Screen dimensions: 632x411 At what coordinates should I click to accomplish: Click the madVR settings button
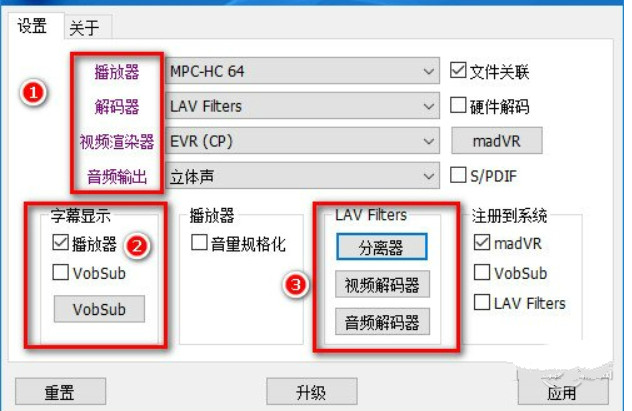click(497, 141)
